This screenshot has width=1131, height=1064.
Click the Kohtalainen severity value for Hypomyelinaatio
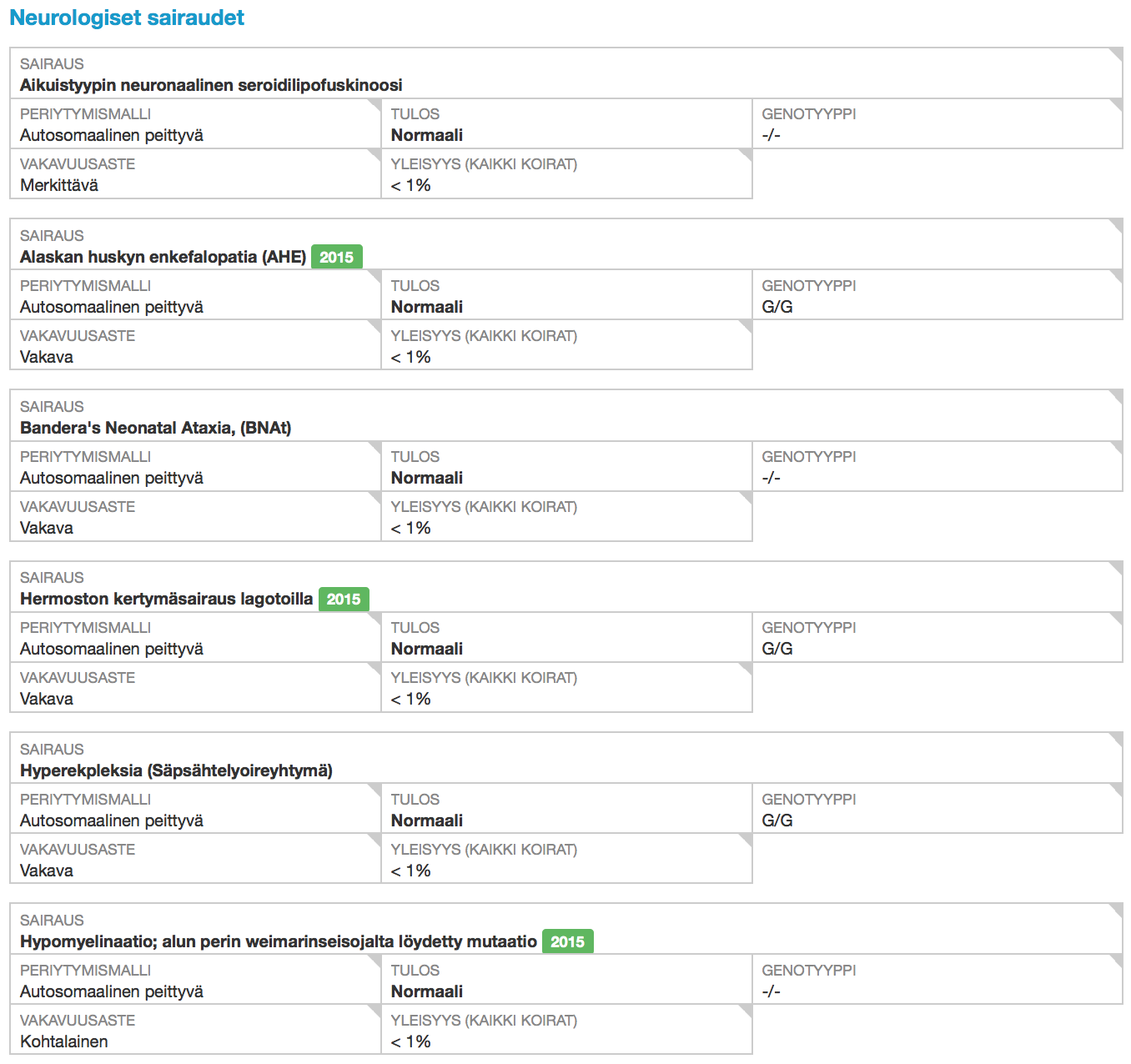click(64, 1041)
